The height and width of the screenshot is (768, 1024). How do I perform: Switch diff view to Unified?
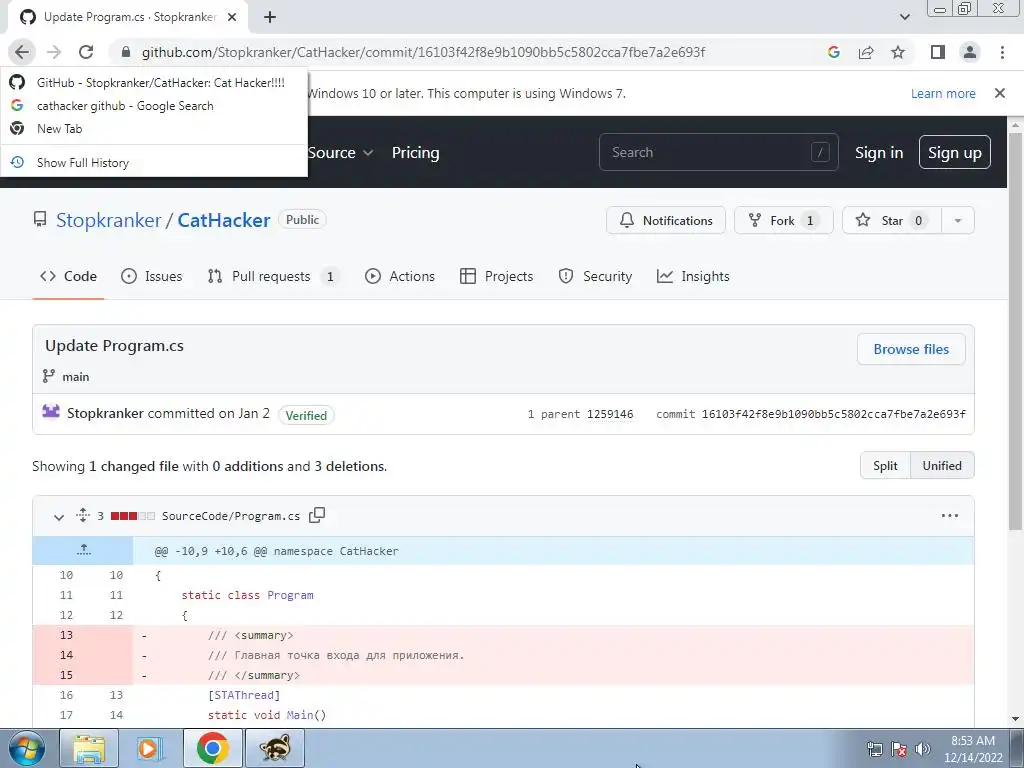[x=942, y=466]
